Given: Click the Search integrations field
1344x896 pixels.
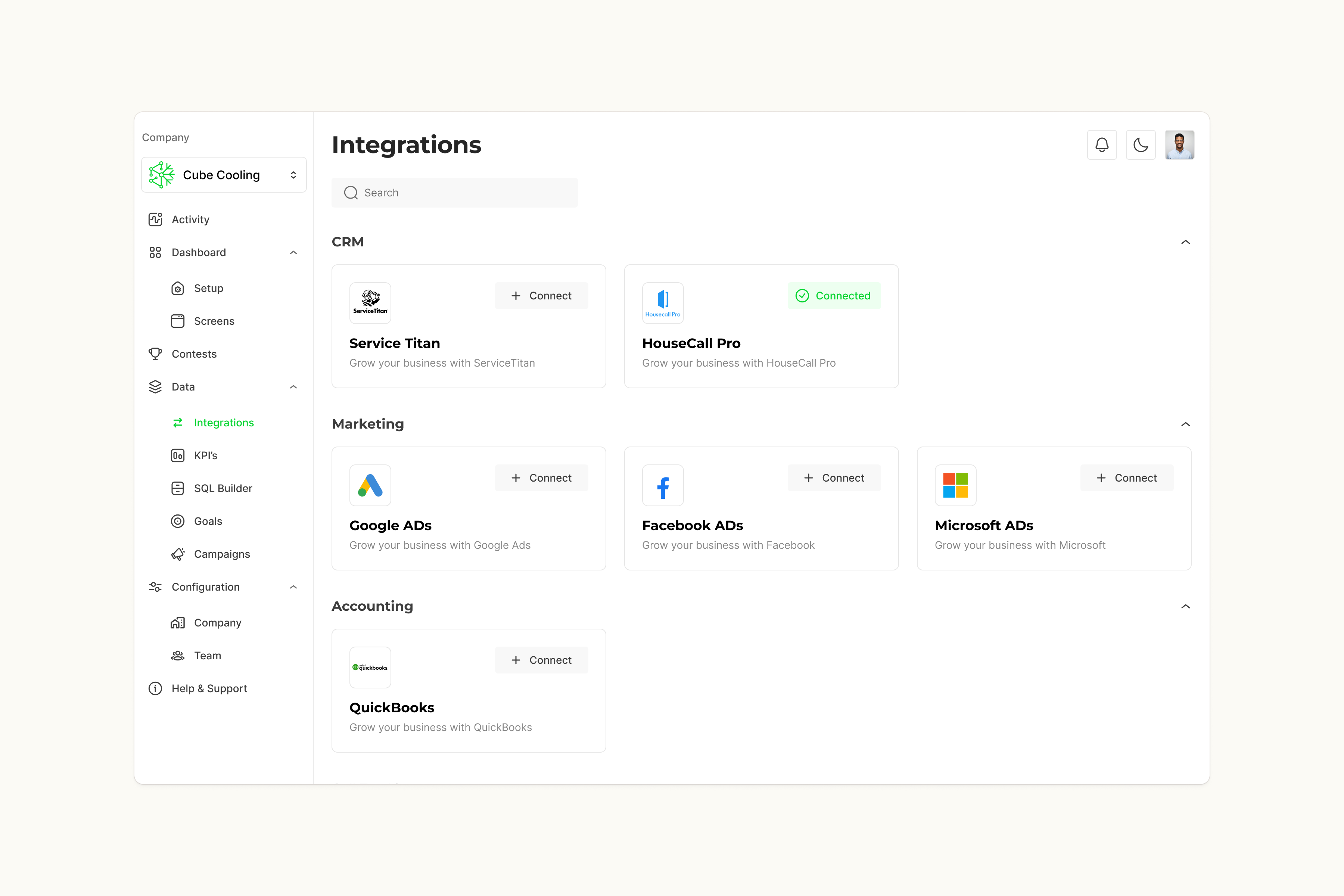Looking at the screenshot, I should 454,193.
